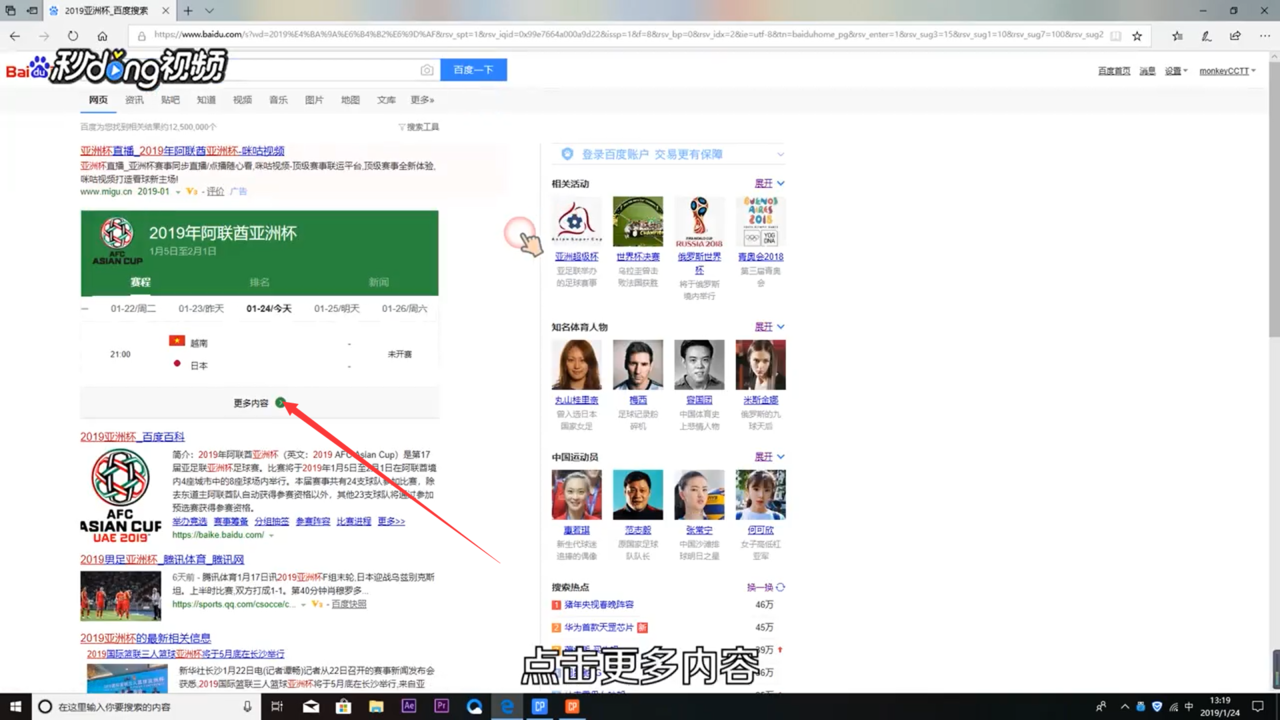Click the 百度一下 search button
The width and height of the screenshot is (1280, 720).
coord(473,70)
